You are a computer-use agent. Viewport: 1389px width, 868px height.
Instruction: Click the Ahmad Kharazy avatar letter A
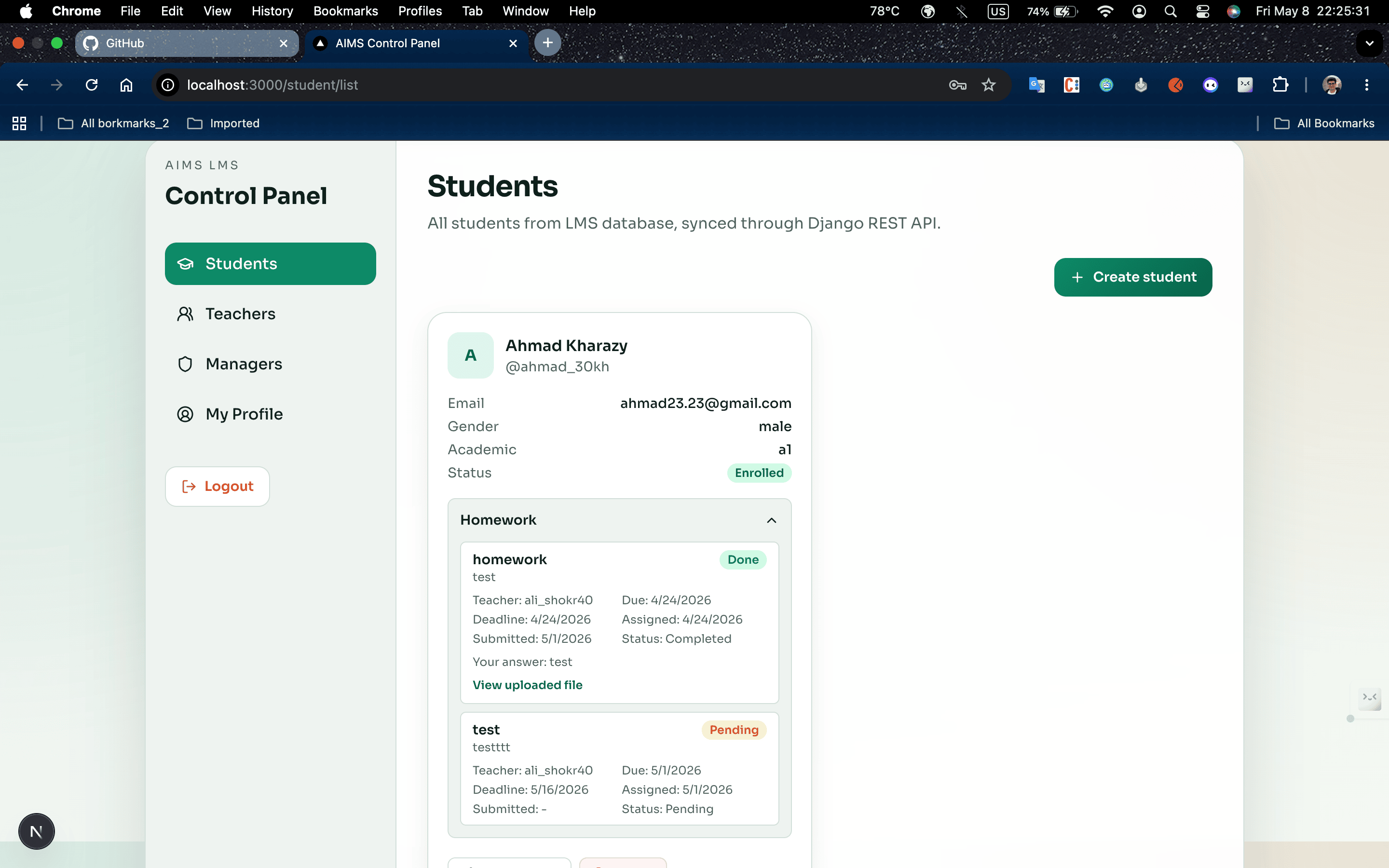tap(471, 355)
